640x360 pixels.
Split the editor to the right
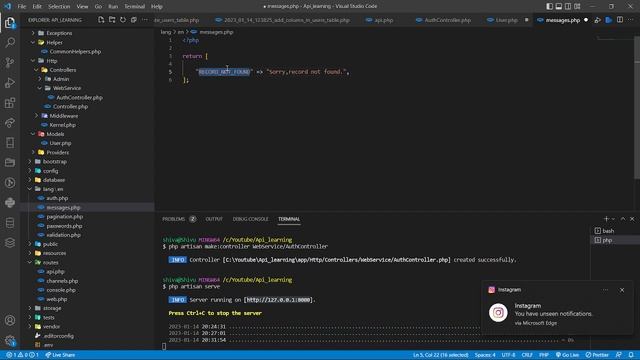pyautogui.click(x=620, y=20)
